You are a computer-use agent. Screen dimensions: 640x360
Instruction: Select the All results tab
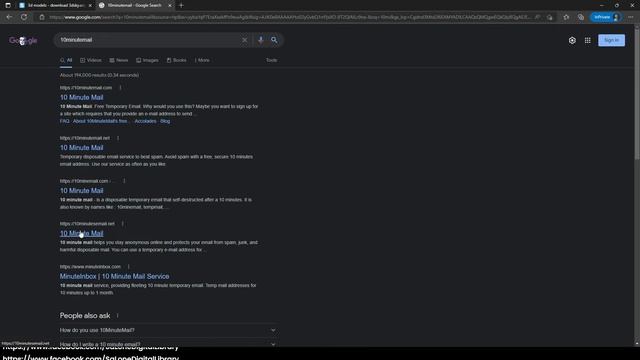(x=66, y=60)
